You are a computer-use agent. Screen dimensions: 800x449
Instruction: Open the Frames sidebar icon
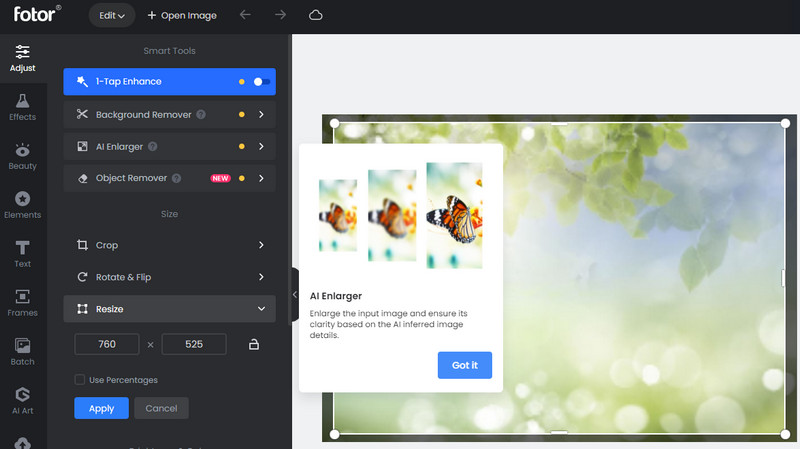[22, 302]
